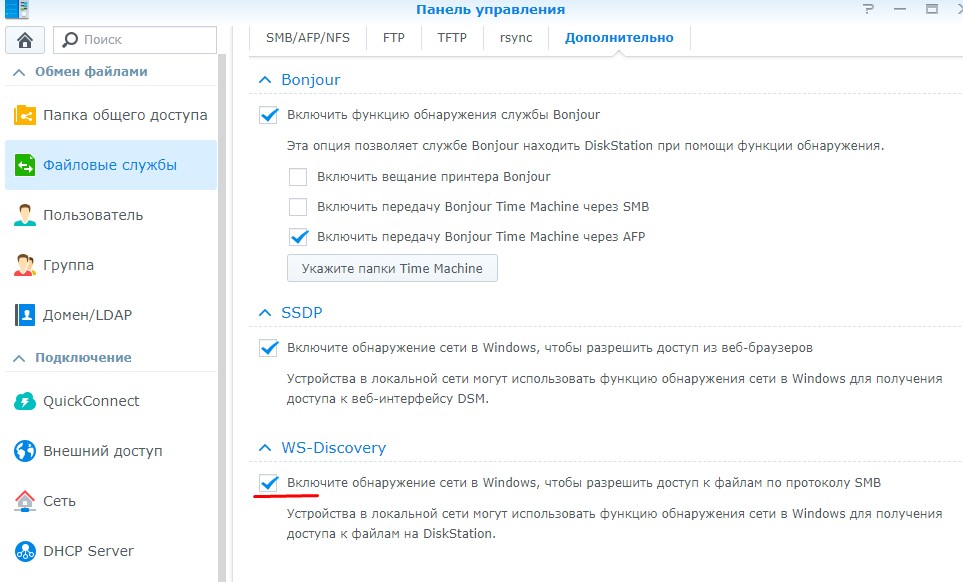This screenshot has width=963, height=582.
Task: Maximize the Control Panel window
Action: (932, 9)
